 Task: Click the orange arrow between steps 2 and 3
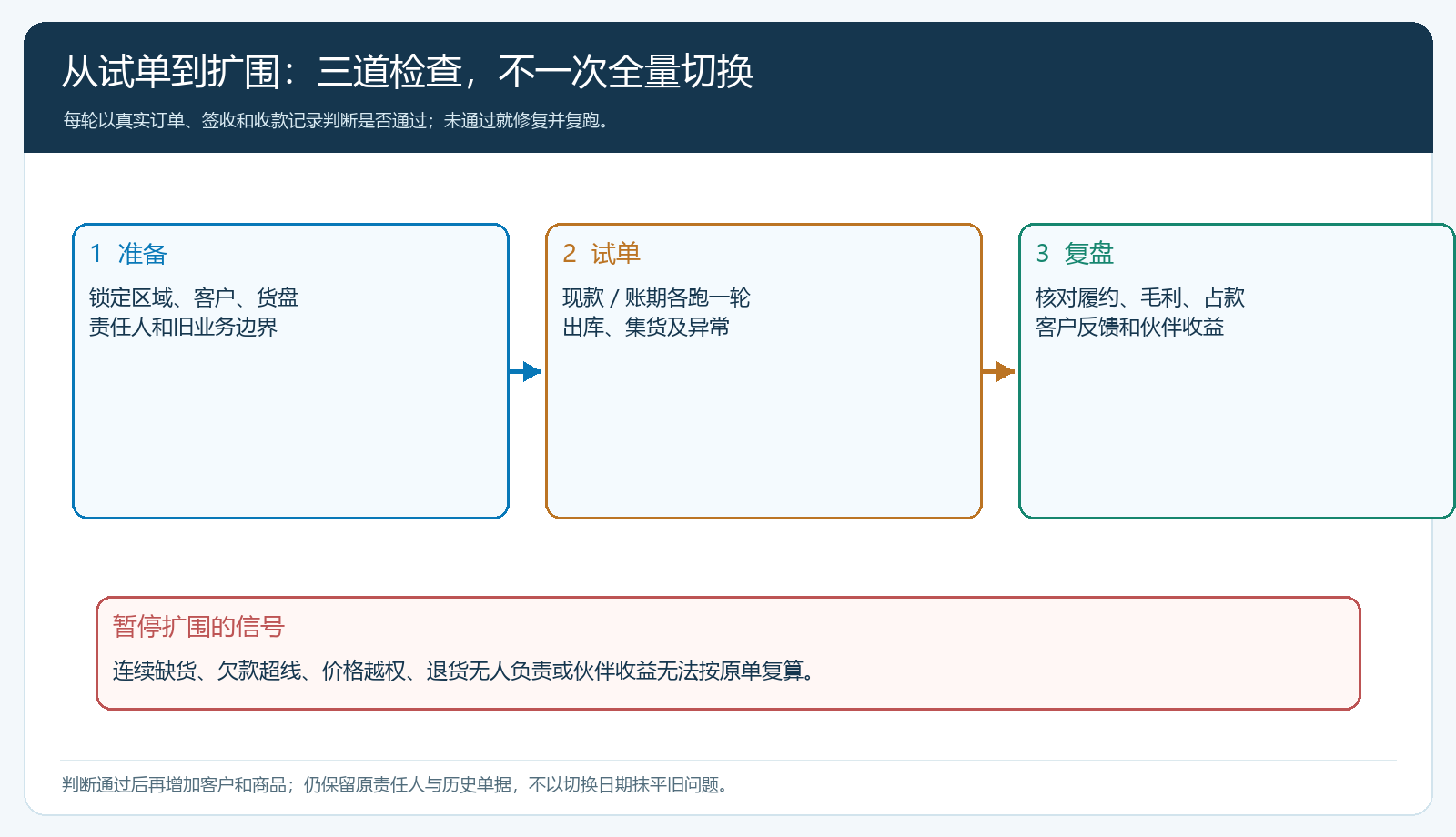999,371
